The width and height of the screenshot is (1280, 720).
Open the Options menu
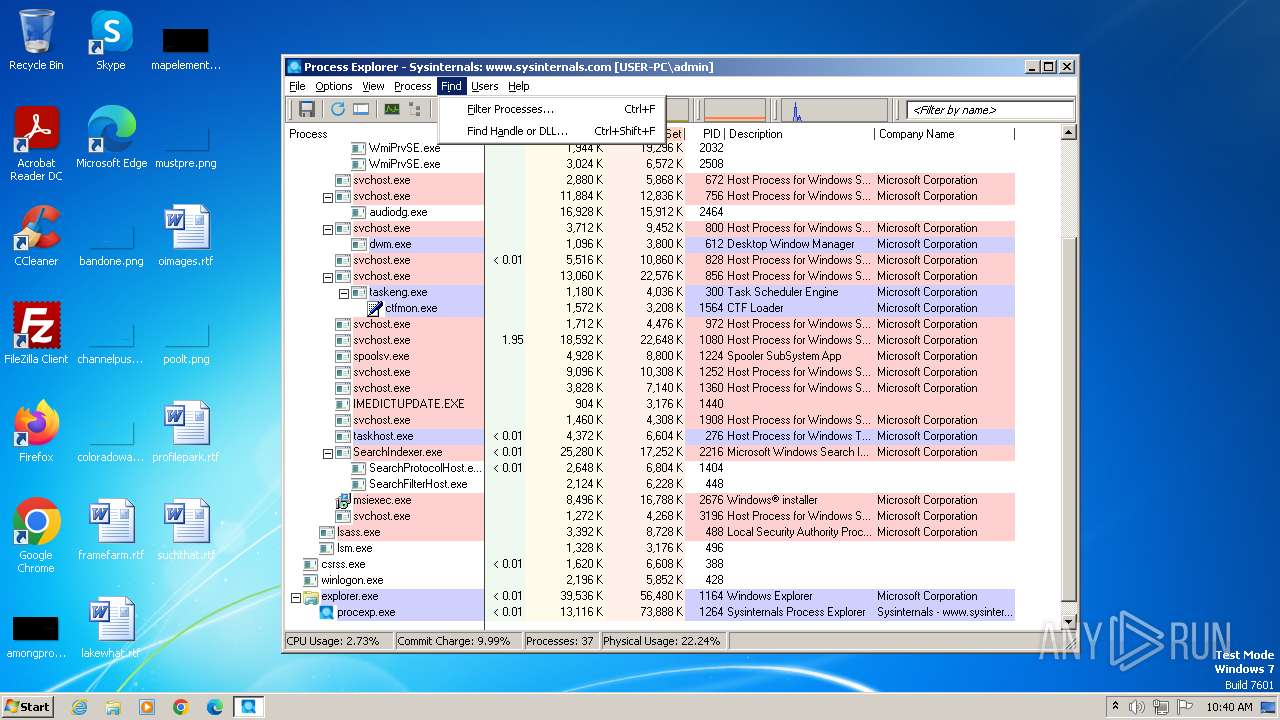coord(334,86)
